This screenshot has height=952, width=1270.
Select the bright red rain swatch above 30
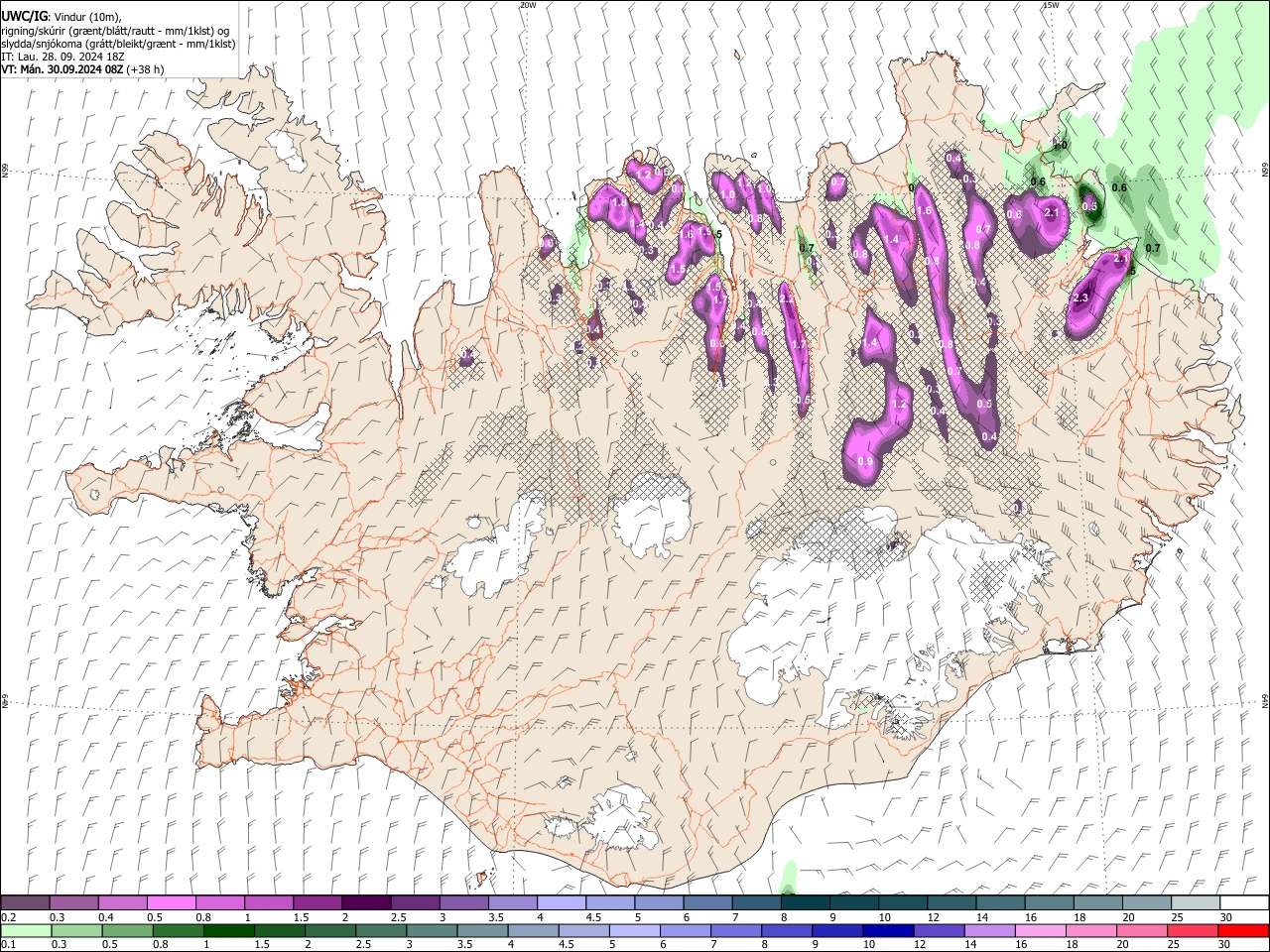click(1242, 930)
